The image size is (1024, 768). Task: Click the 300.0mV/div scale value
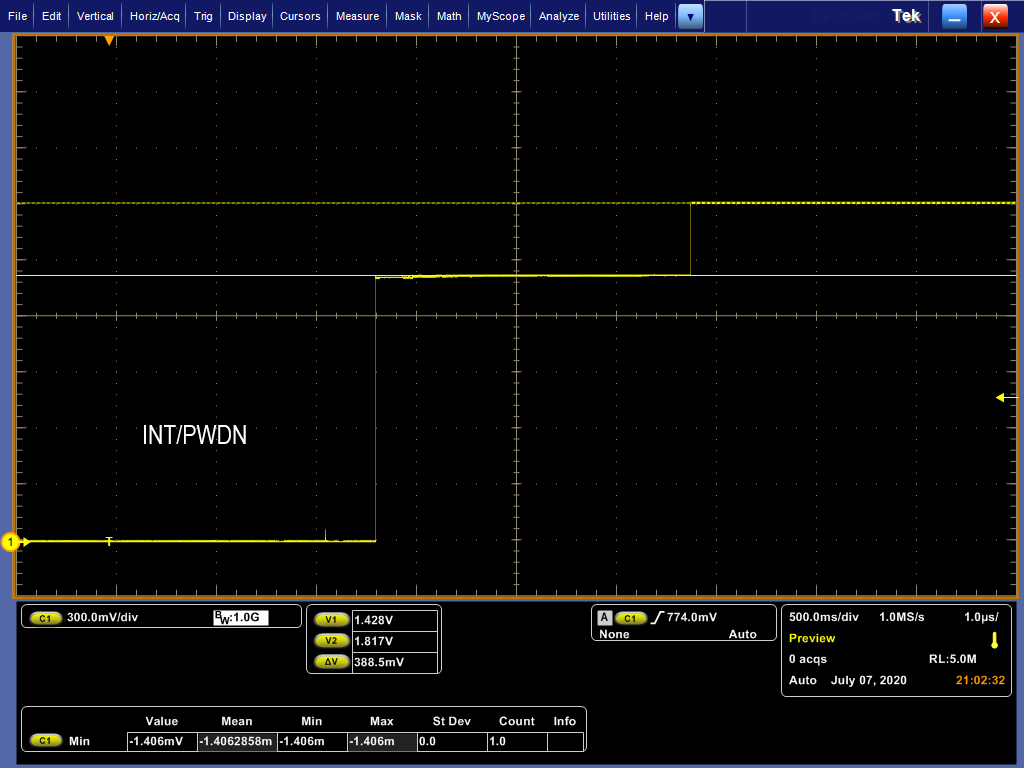(x=103, y=617)
